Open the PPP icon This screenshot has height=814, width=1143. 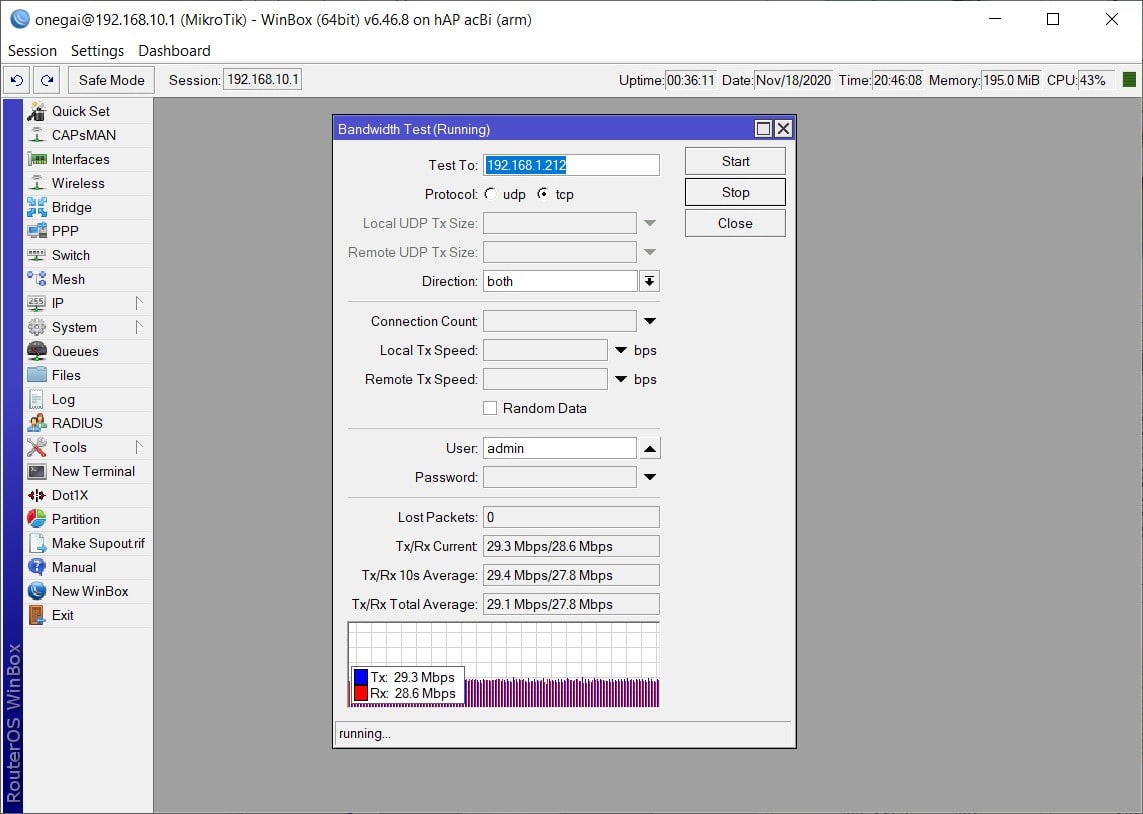[36, 231]
